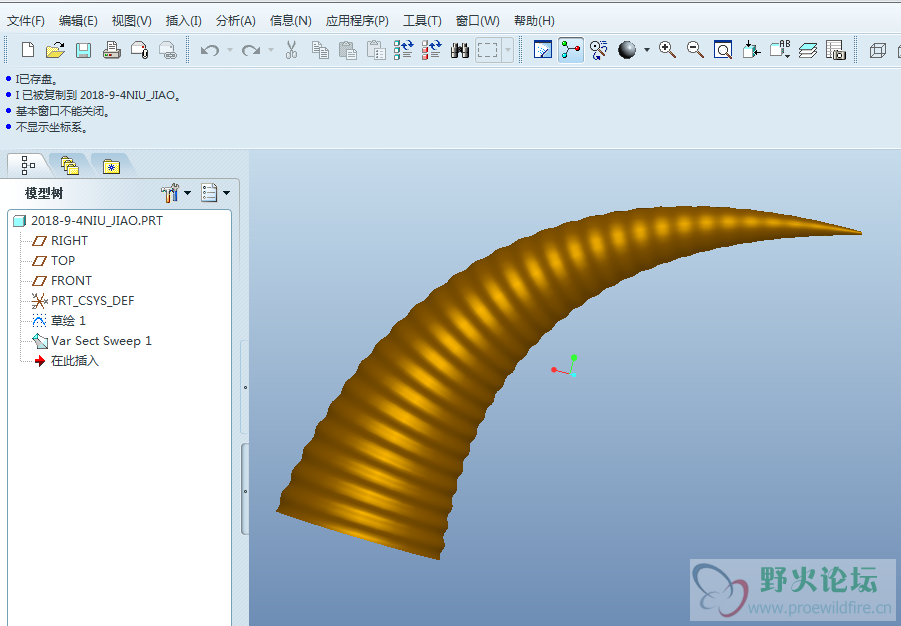The height and width of the screenshot is (626, 901).
Task: Switch to wireframe display cube icon
Action: pos(877,51)
